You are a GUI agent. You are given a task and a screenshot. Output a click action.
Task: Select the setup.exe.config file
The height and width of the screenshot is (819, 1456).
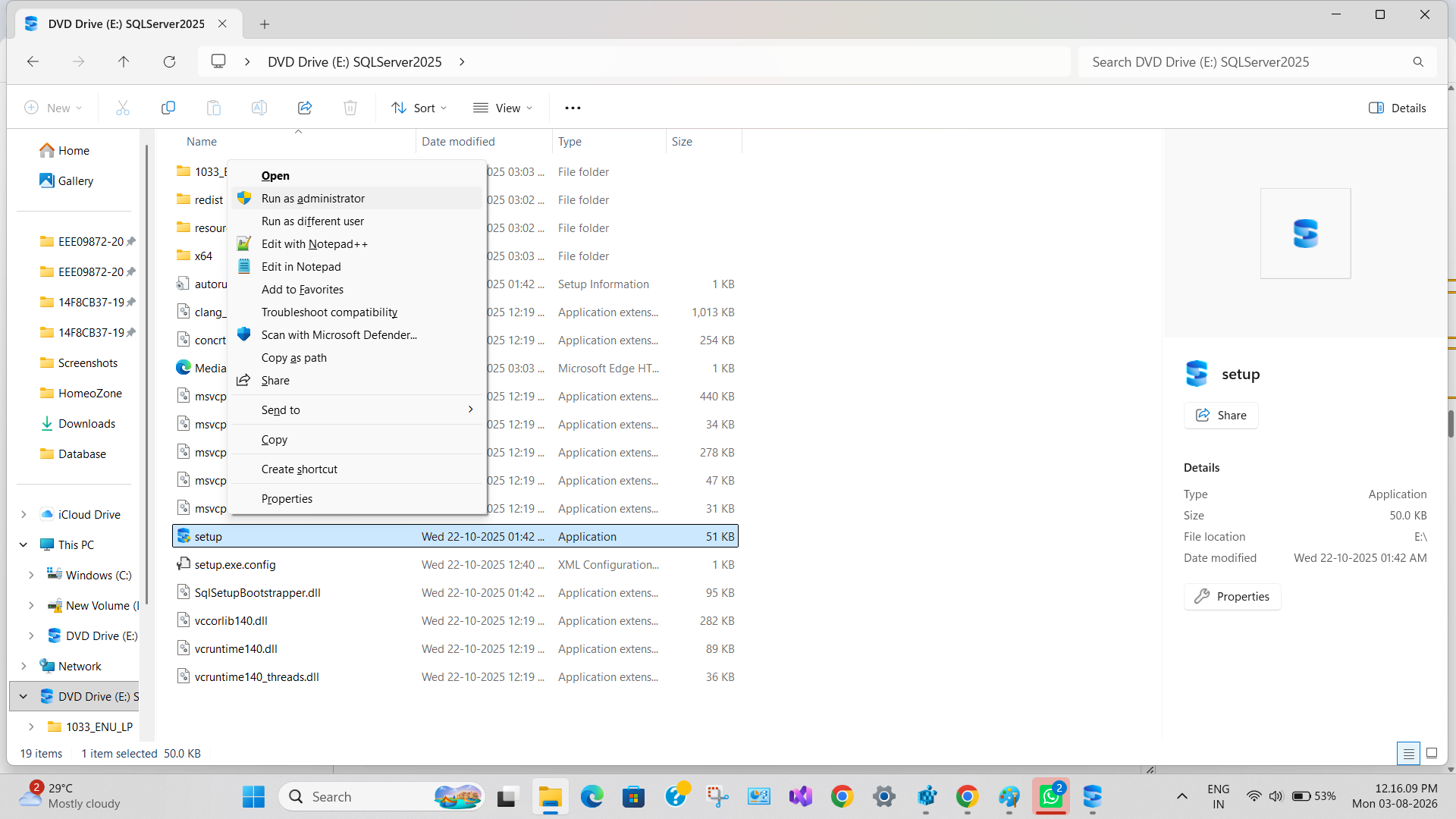455,564
